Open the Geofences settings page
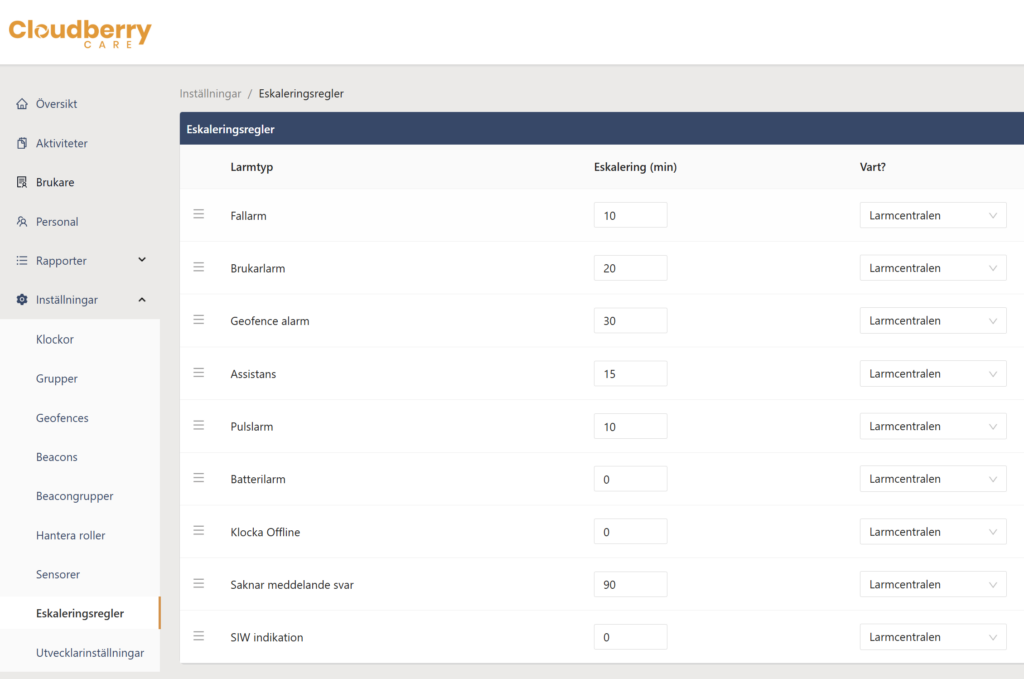This screenshot has height=679, width=1024. click(x=62, y=418)
